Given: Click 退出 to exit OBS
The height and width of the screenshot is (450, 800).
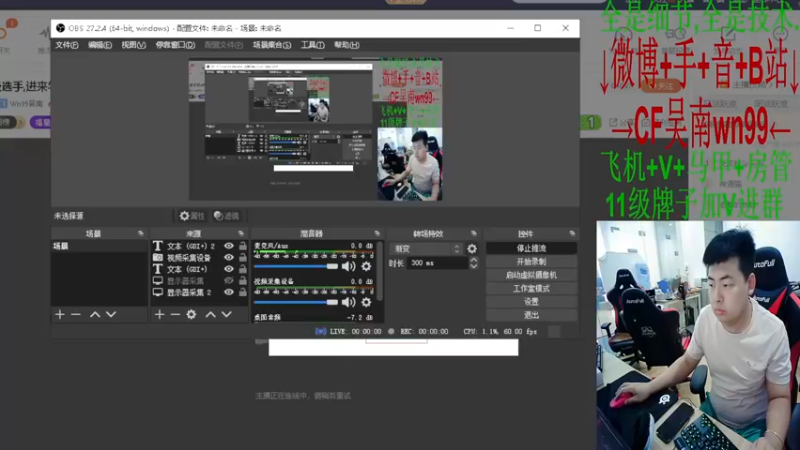Looking at the screenshot, I should [x=531, y=315].
